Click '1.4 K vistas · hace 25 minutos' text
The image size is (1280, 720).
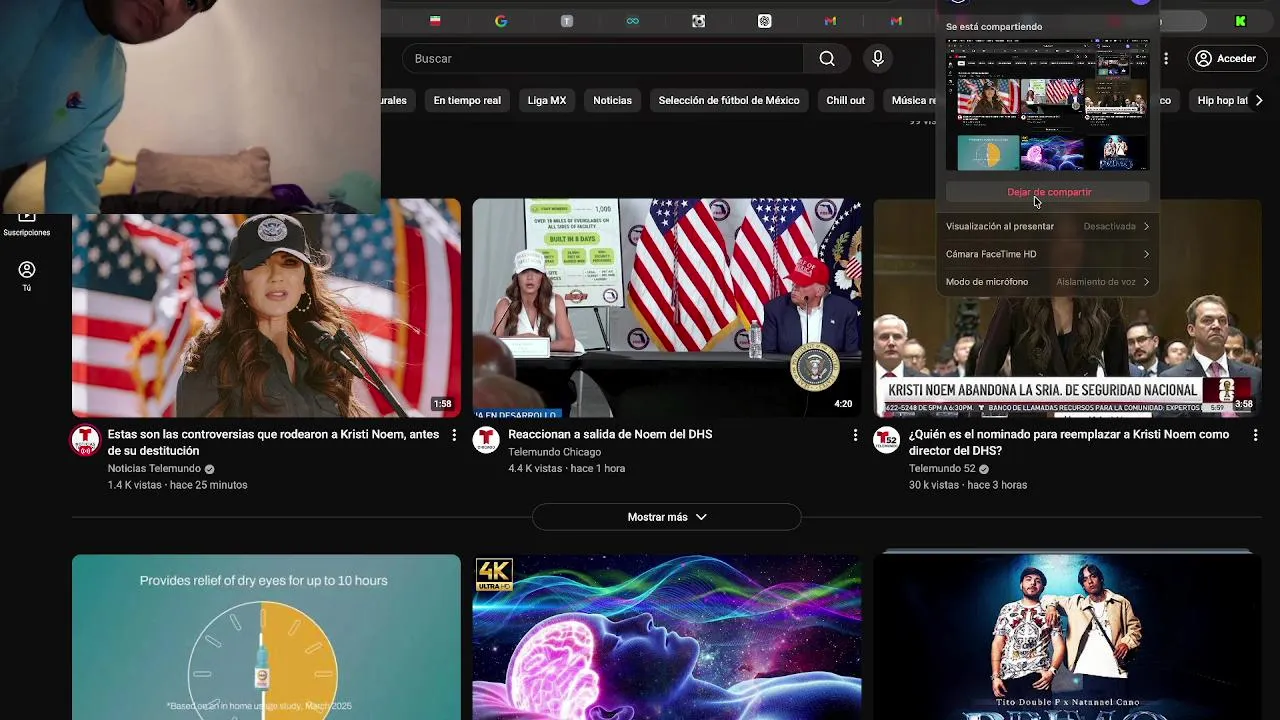[177, 485]
